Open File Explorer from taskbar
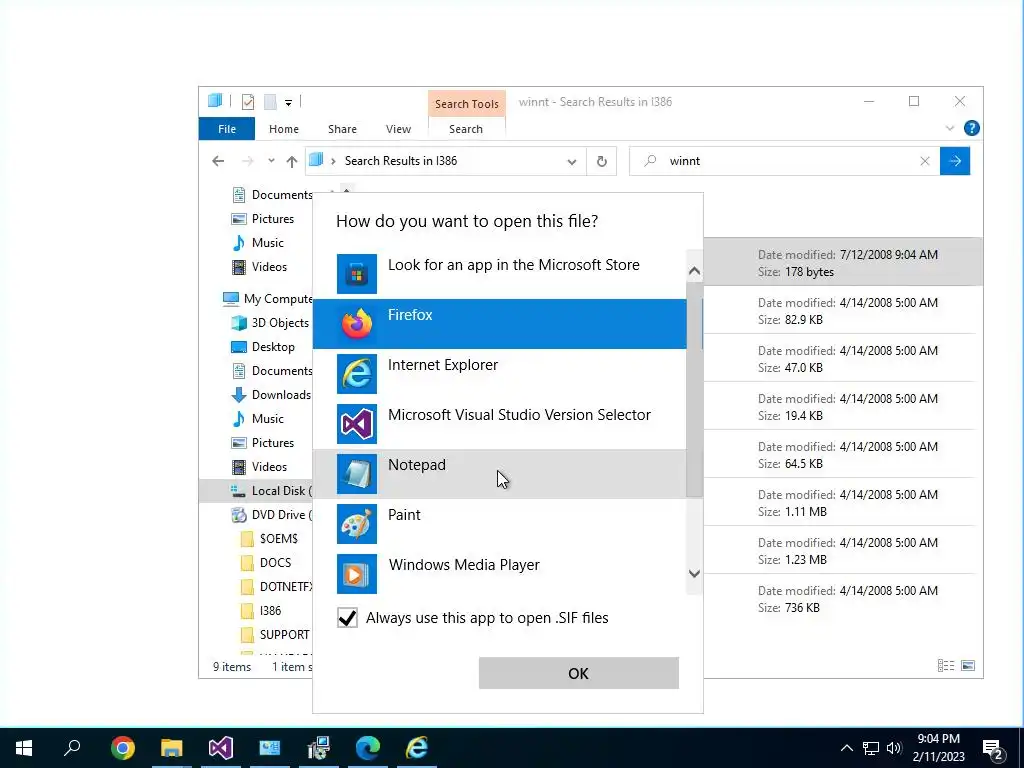The image size is (1024, 768). point(172,748)
